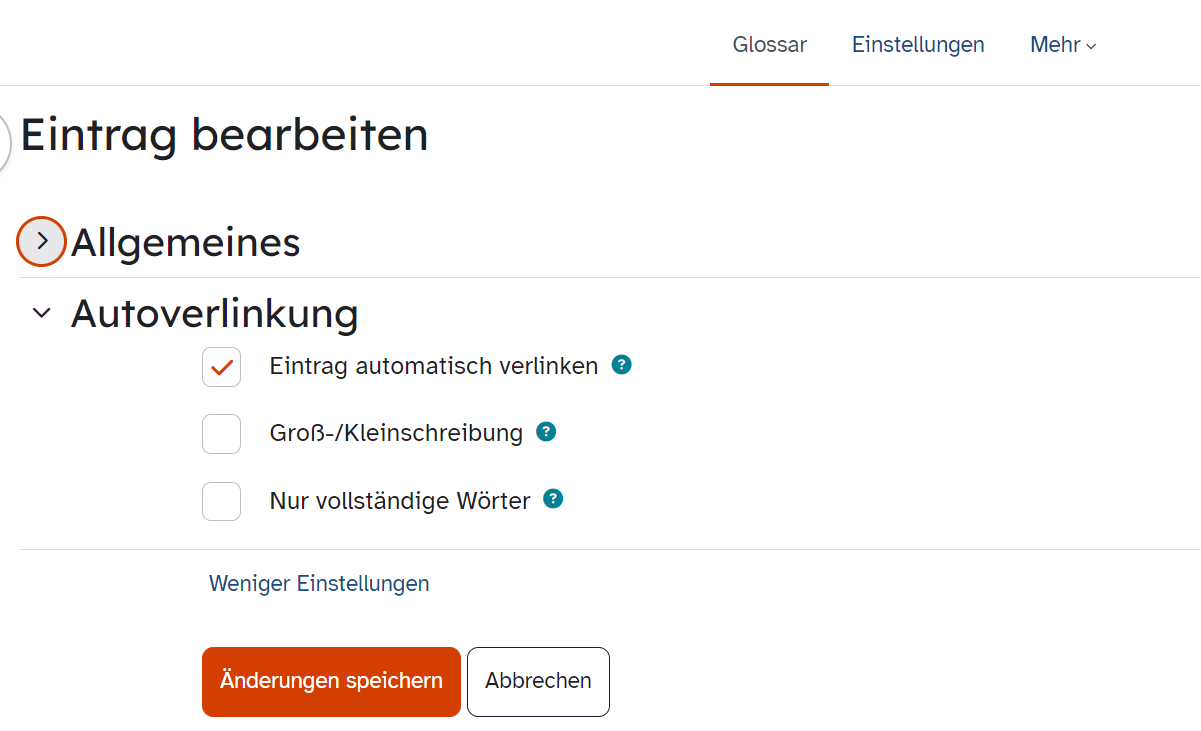Screen dimensions: 1201x731
Task: Tick the Nur vollständige Wörter checkbox
Action: pyautogui.click(x=221, y=501)
